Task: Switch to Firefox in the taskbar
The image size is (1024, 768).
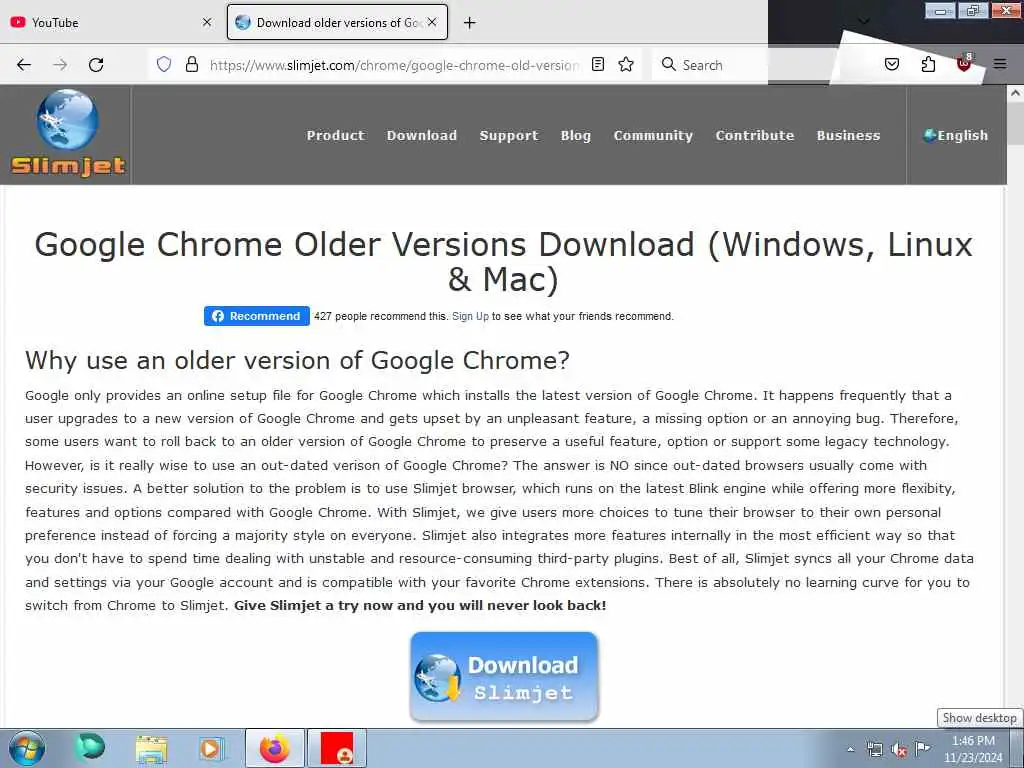Action: tap(275, 748)
